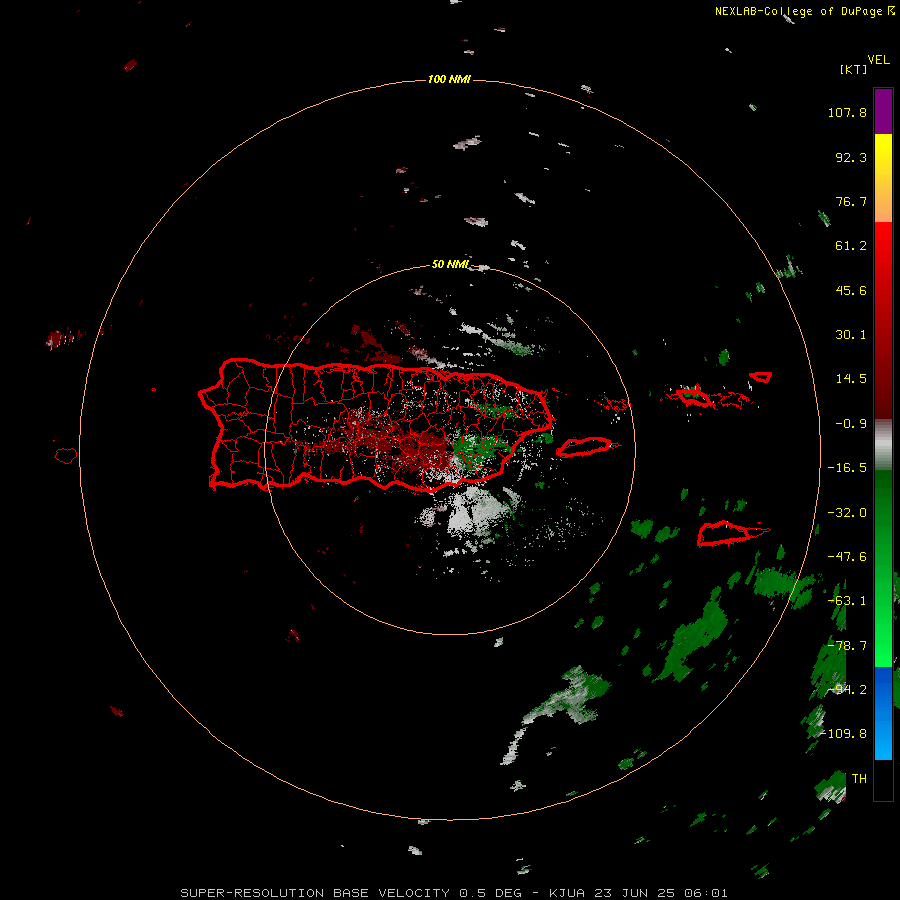900x900 pixels.
Task: Click the black TH segment of the color bar
Action: coord(883,779)
